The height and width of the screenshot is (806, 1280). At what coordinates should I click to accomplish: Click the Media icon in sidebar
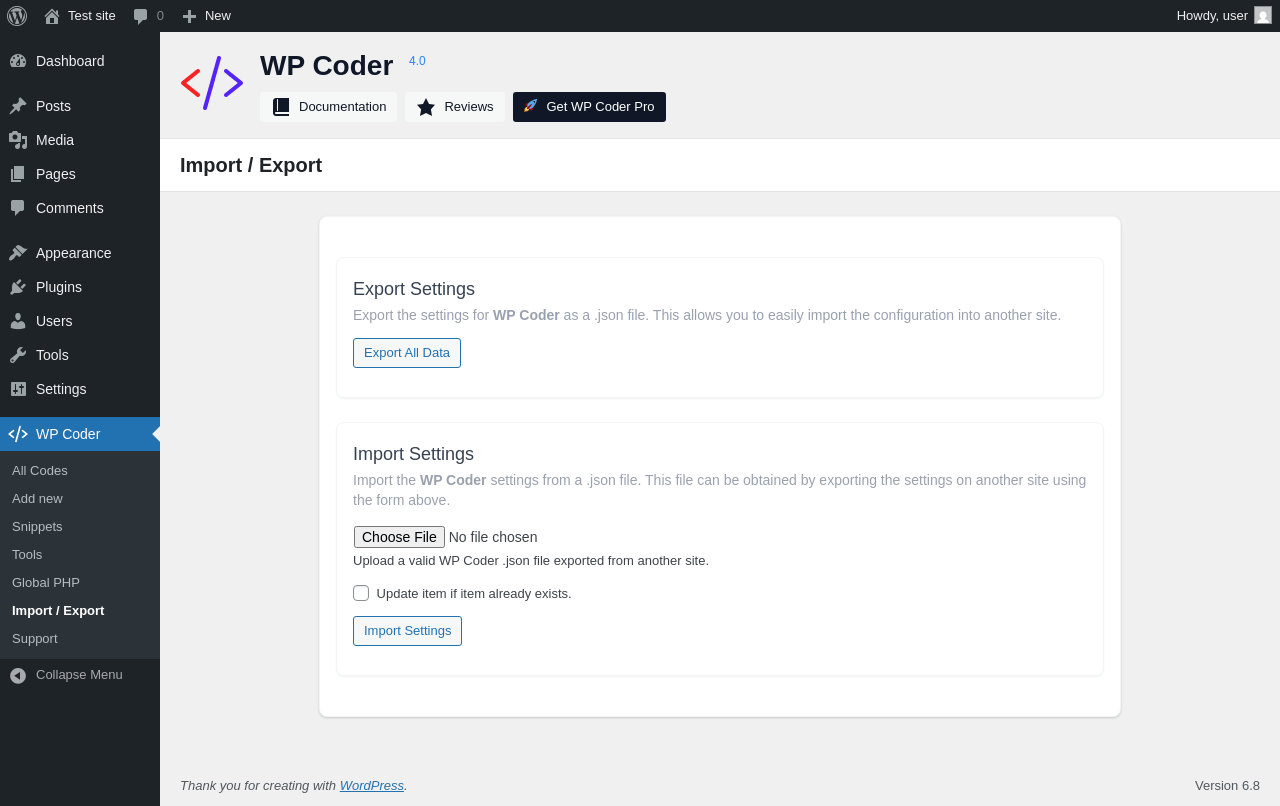[18, 140]
